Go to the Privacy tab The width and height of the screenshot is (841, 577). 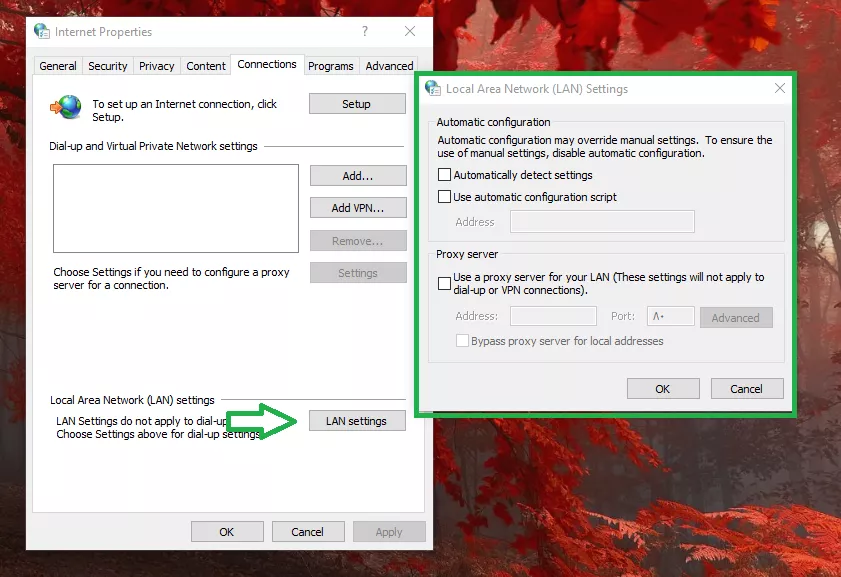(x=157, y=66)
